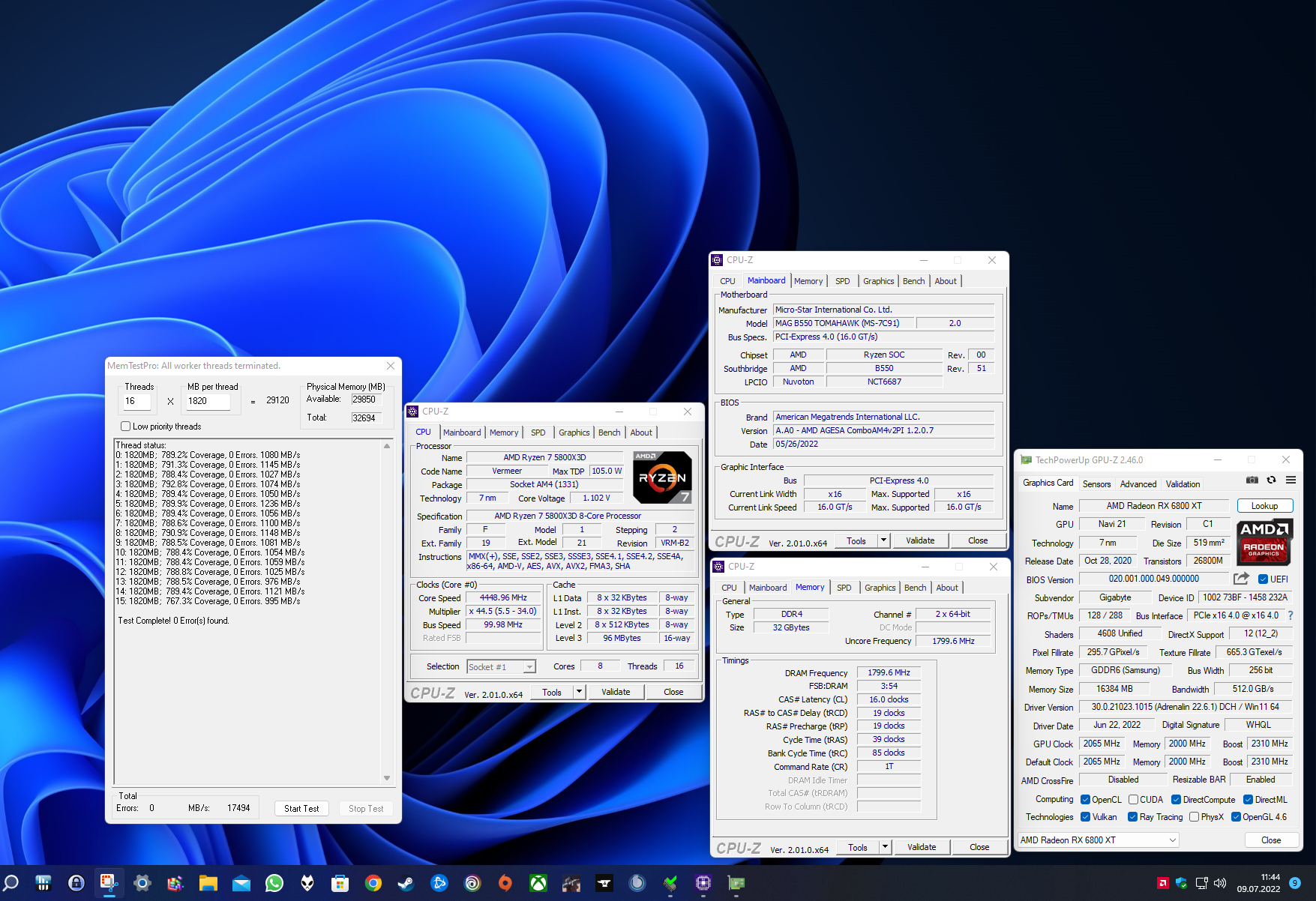The height and width of the screenshot is (901, 1316).
Task: Switch to the GPU-Z taskbar icon
Action: [736, 883]
